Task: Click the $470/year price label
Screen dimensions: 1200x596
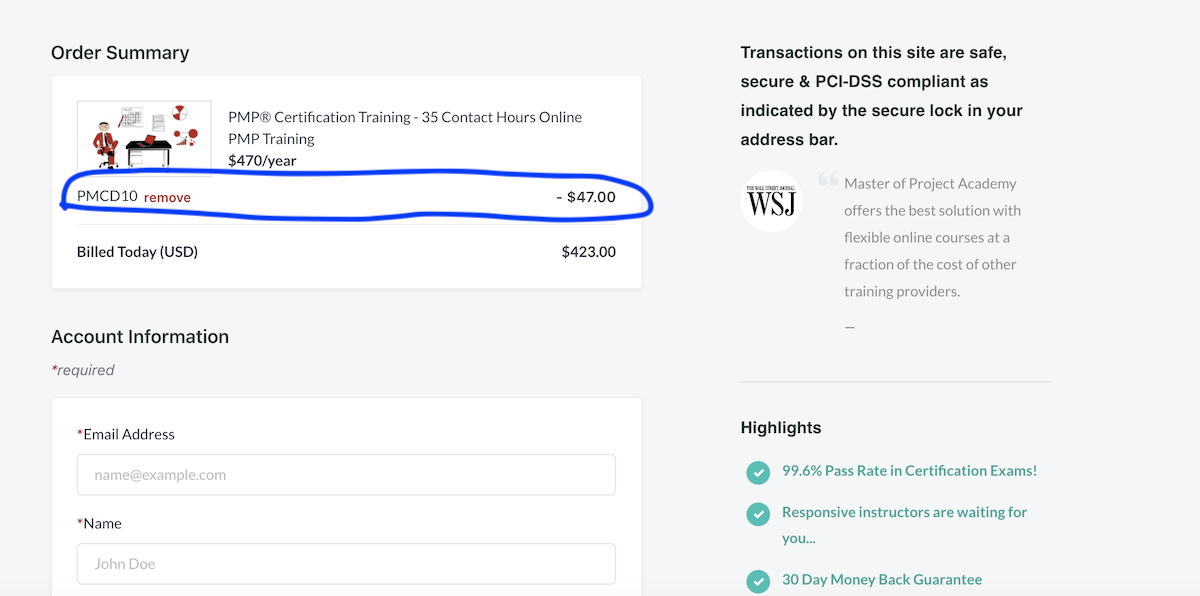Action: click(x=262, y=160)
